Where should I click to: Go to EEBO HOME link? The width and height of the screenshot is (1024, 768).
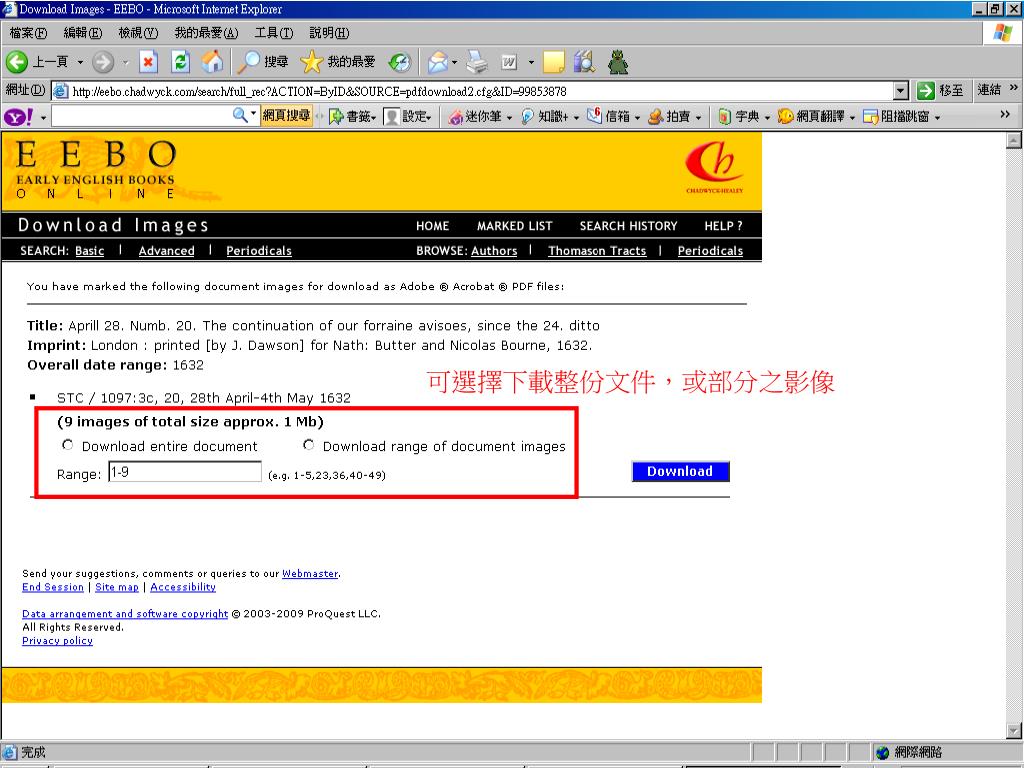coord(432,226)
